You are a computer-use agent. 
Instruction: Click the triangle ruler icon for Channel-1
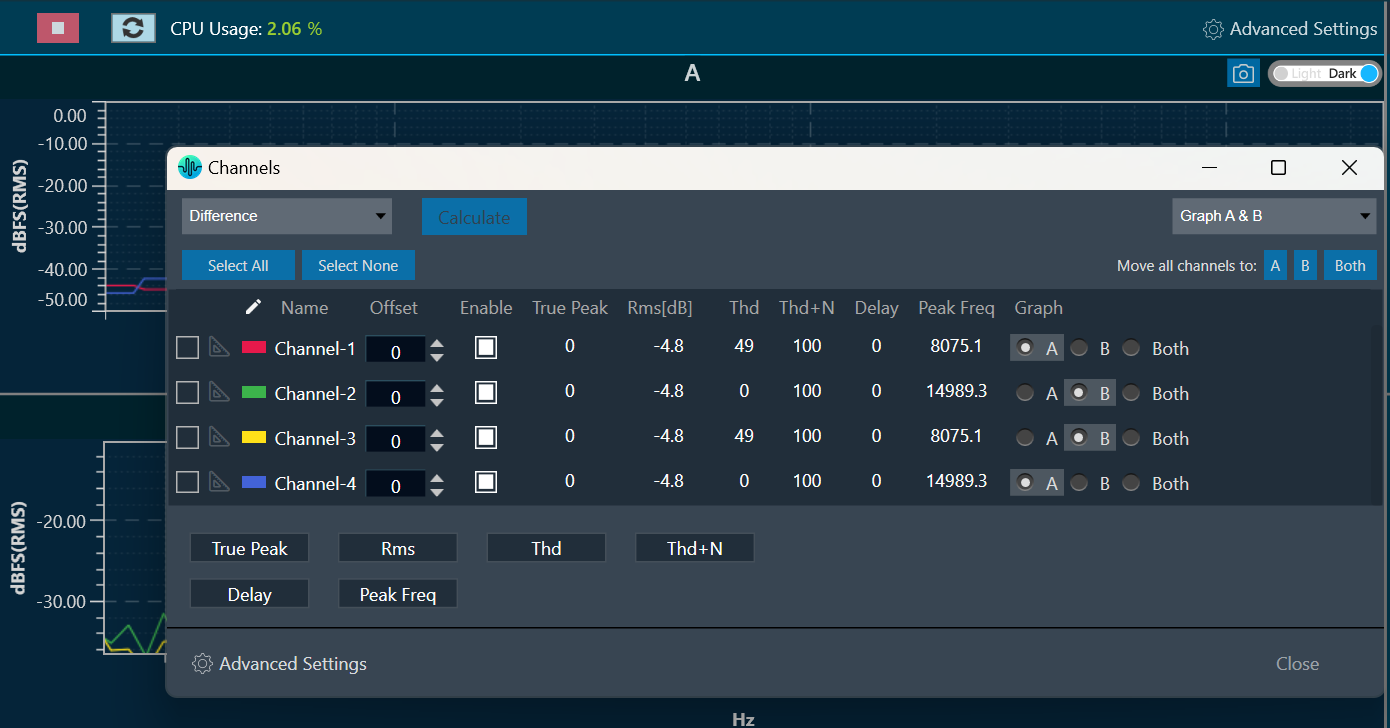[219, 347]
